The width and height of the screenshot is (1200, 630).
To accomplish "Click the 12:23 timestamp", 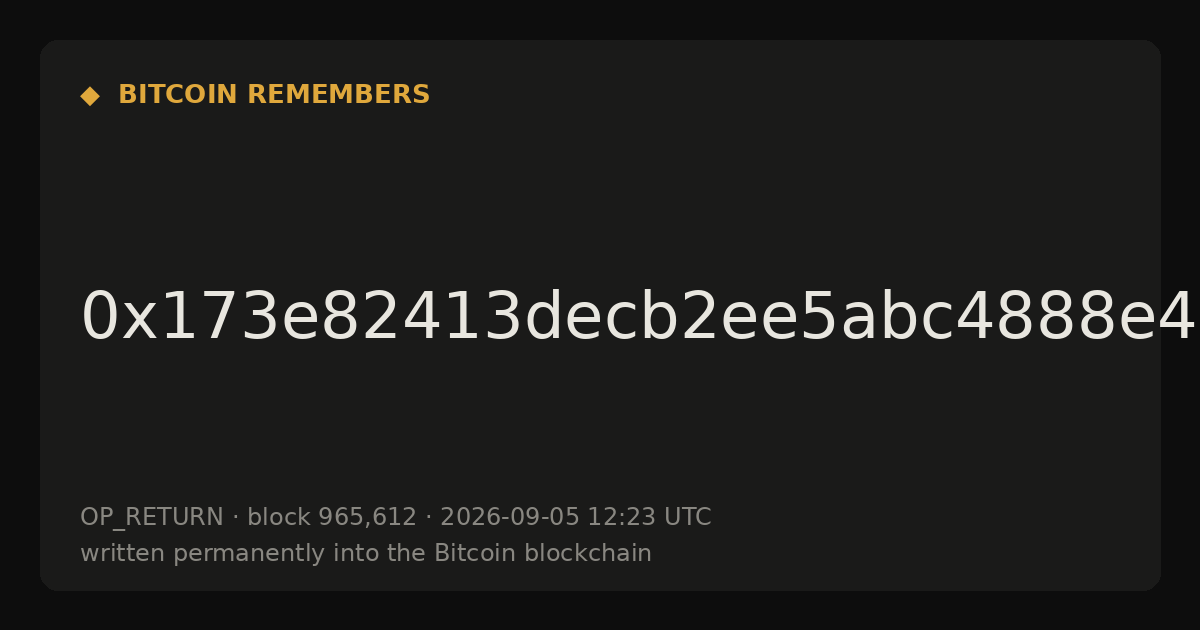I will click(621, 517).
